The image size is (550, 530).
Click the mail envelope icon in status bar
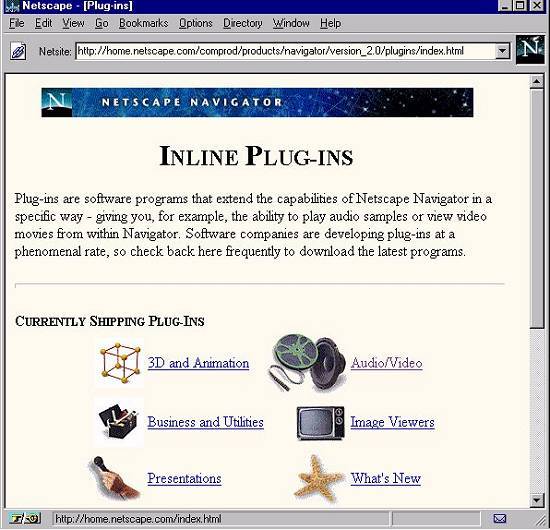(x=499, y=518)
